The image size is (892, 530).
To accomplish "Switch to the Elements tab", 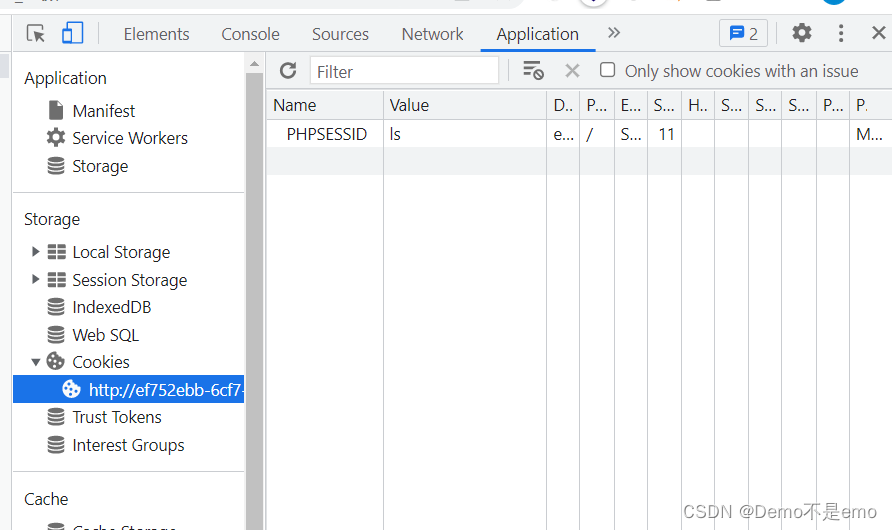I will click(x=156, y=34).
